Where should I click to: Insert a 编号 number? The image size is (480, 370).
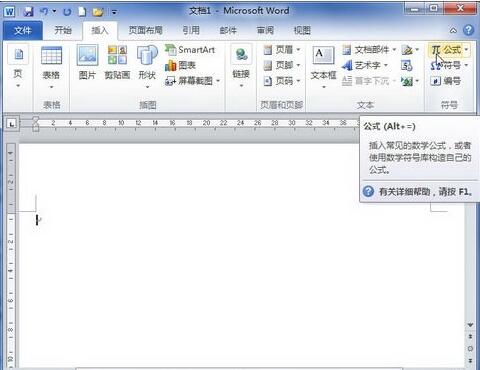[446, 81]
